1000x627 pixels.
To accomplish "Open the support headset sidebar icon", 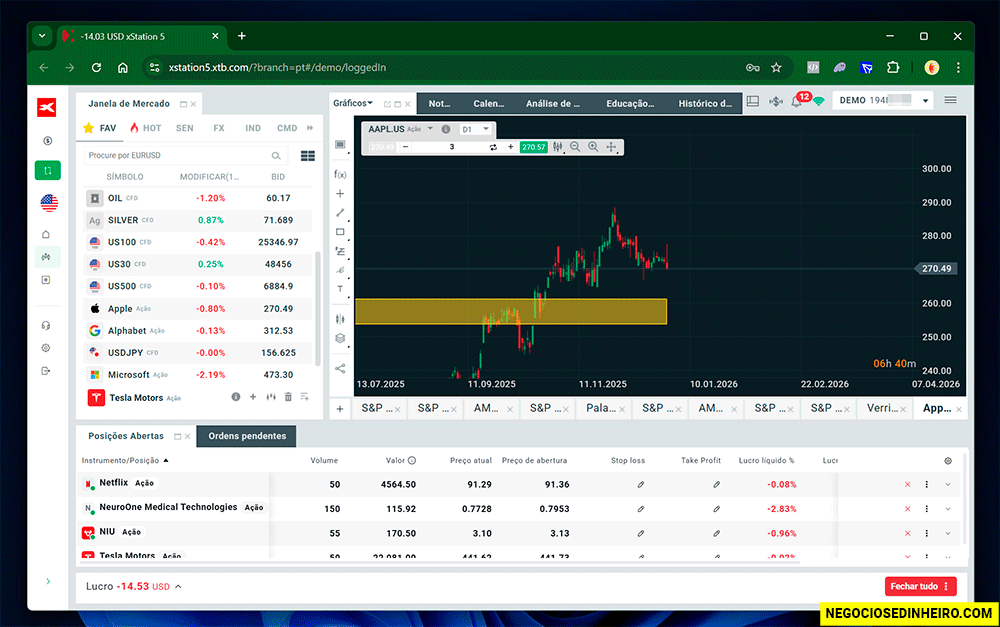I will click(46, 325).
